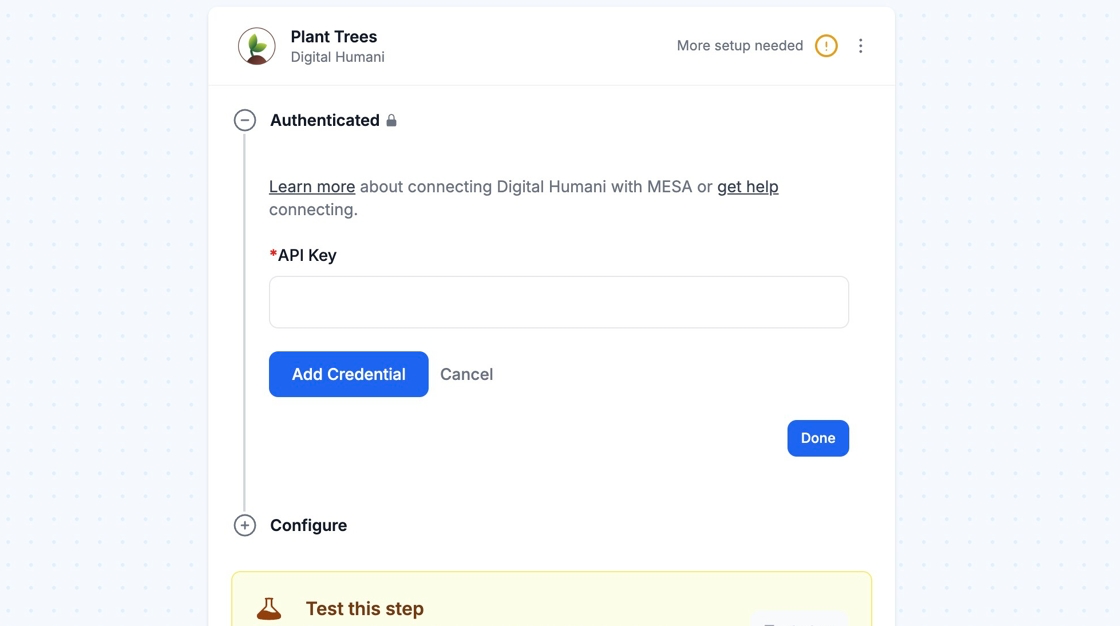
Task: Click the Plant Trees seedling logo
Action: (x=257, y=46)
